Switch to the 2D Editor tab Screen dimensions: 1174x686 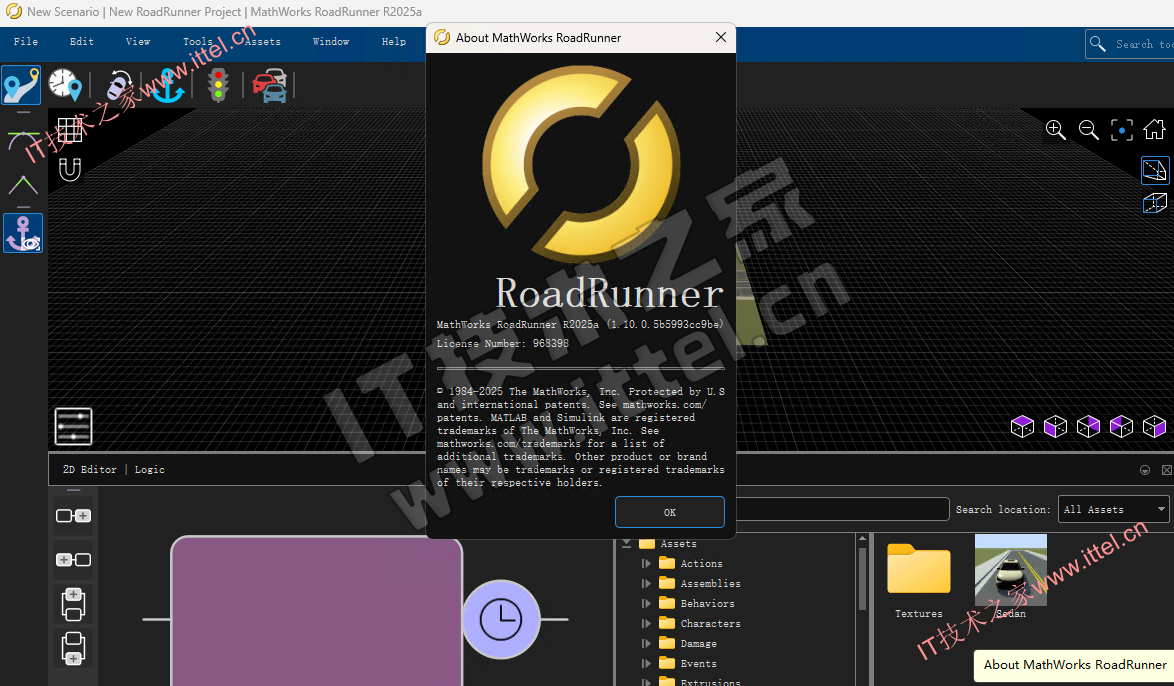[90, 470]
